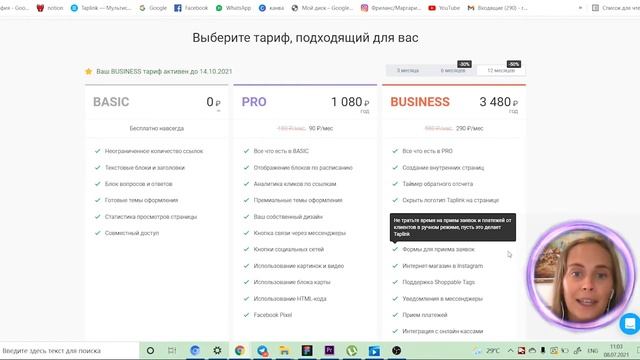Click 'Интернет-магазин в Instagram' feature
This screenshot has height=360, width=640.
(x=442, y=266)
